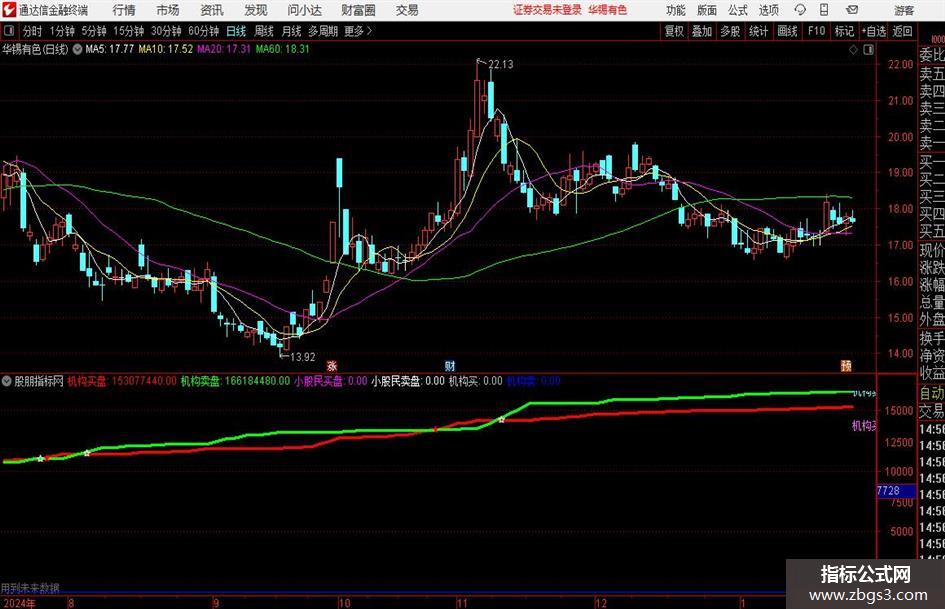Toggle the right info panel icon
Image resolution: width=945 pixels, height=609 pixels.
tap(868, 50)
